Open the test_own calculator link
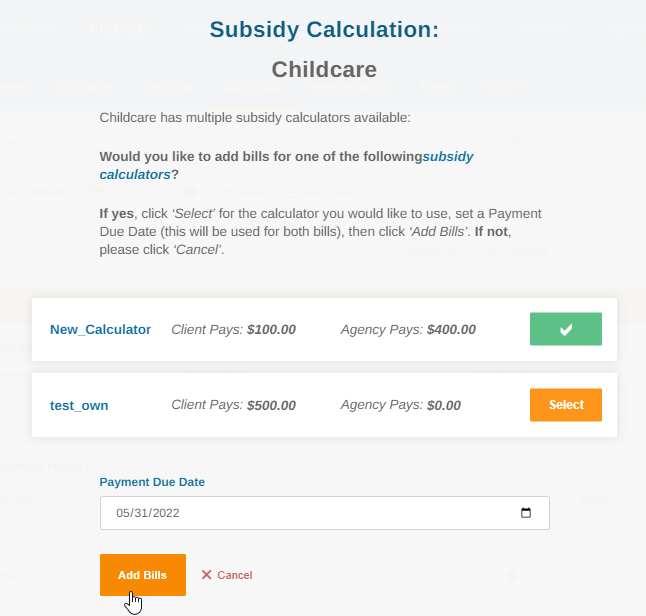Image resolution: width=646 pixels, height=616 pixels. coord(79,405)
